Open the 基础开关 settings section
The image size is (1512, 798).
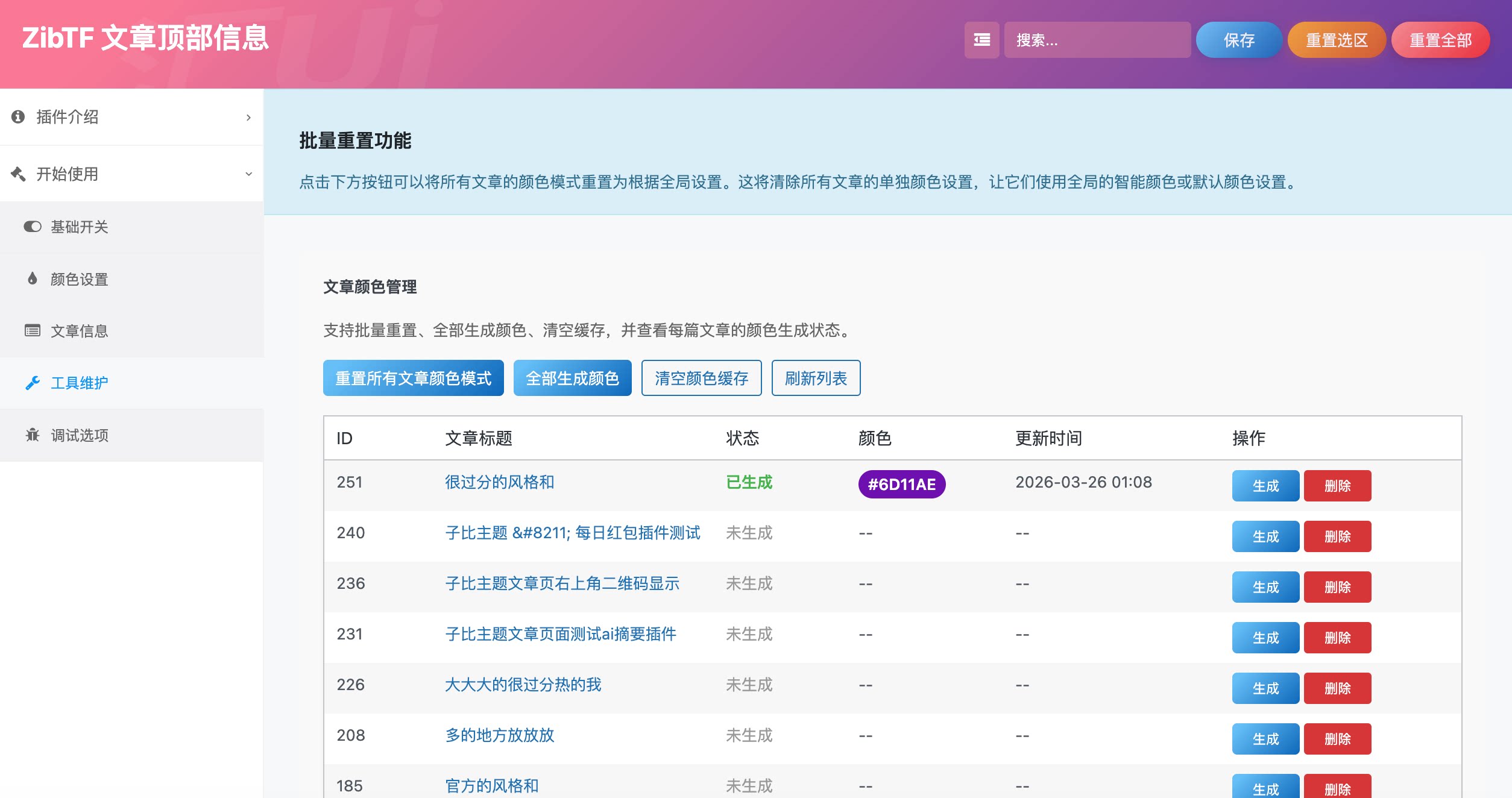point(79,227)
